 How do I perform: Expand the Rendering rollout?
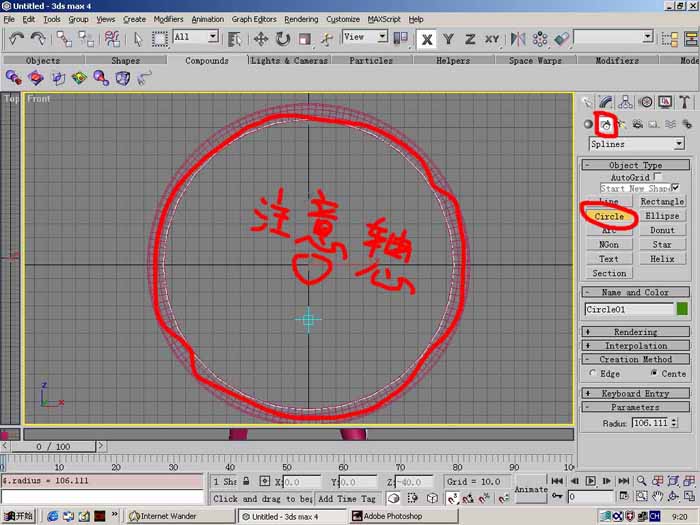[x=636, y=332]
